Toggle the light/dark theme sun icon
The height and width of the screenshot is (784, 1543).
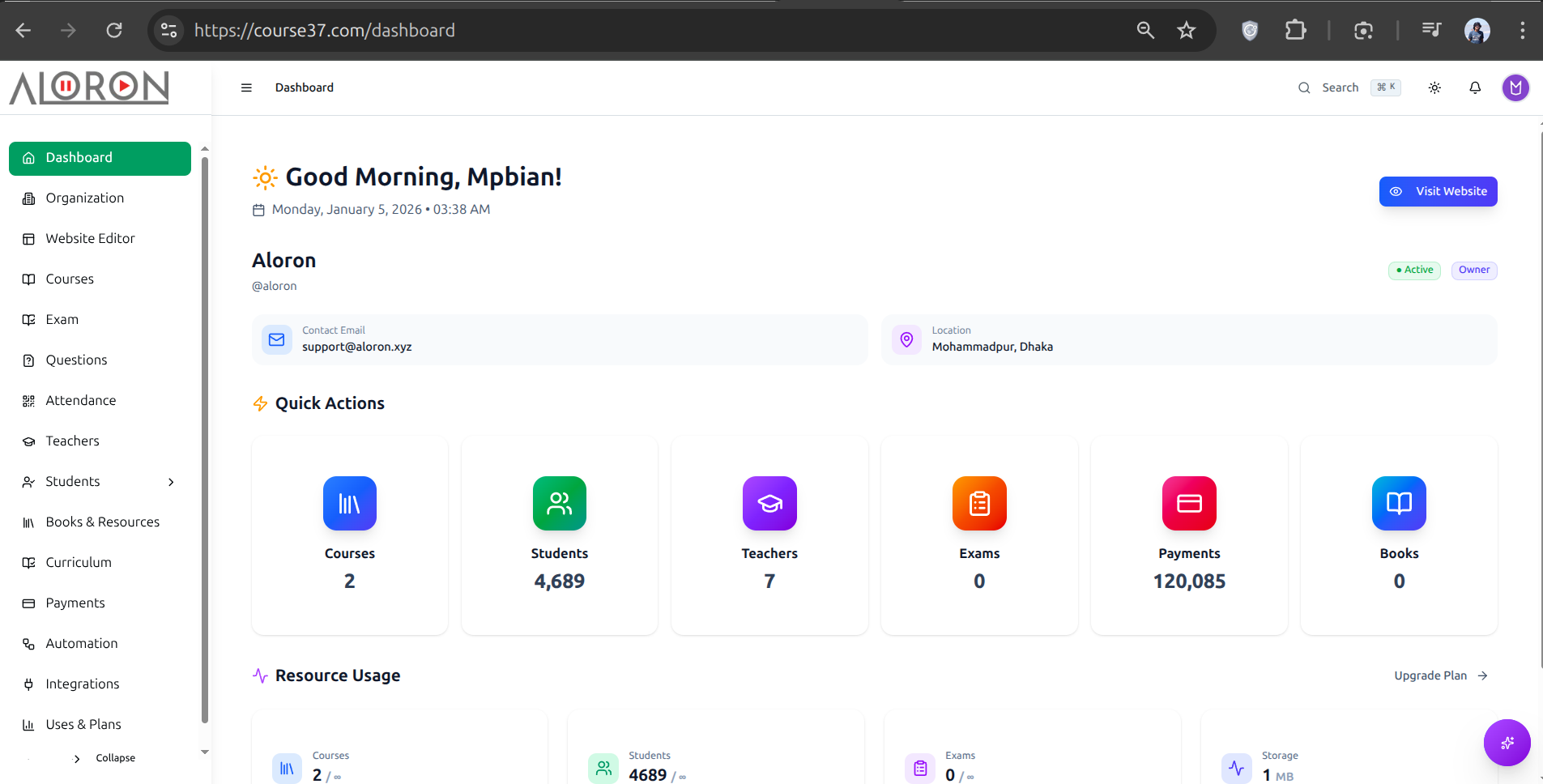coord(1434,87)
